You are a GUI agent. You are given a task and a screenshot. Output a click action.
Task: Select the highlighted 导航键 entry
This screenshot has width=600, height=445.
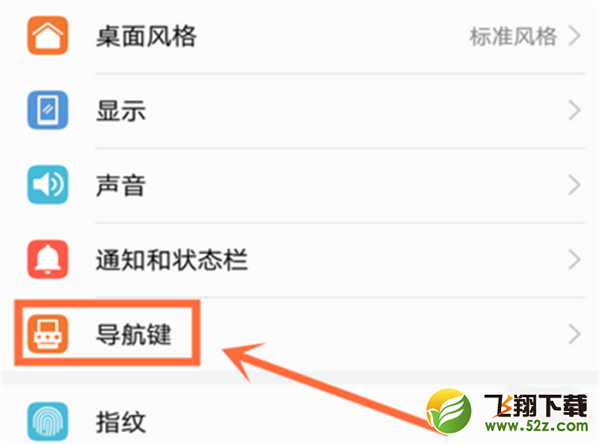(107, 333)
